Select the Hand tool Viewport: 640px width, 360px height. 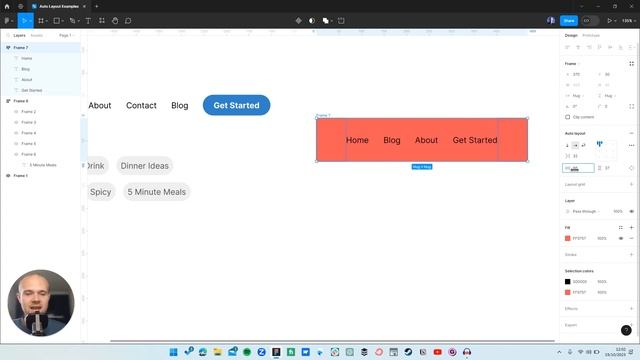(115, 20)
